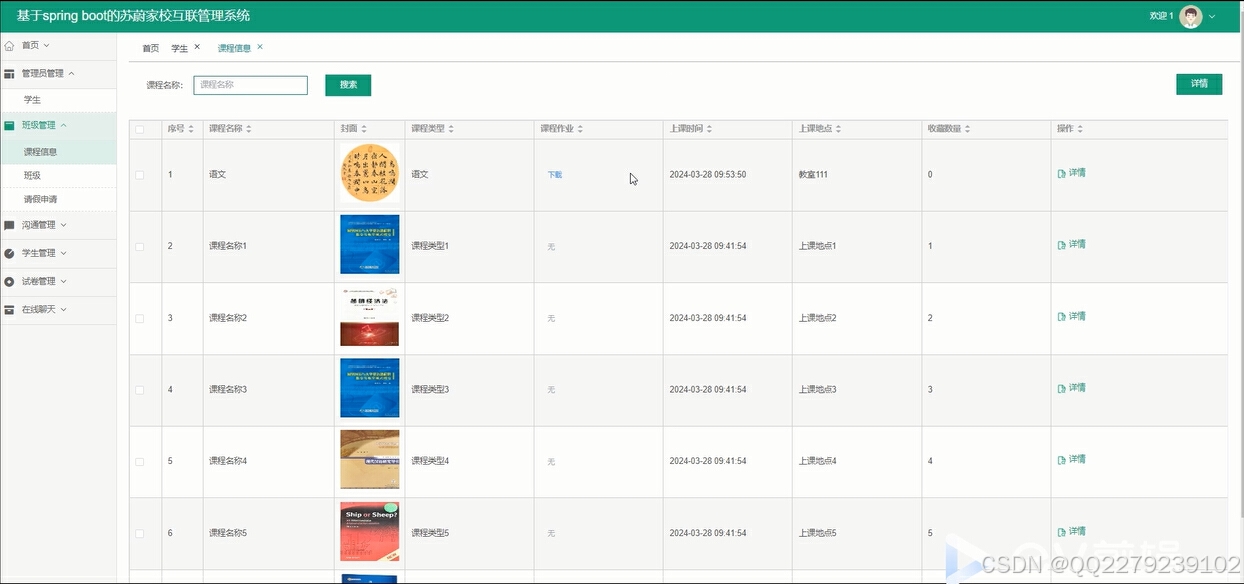Click the home icon next to 首页

[x=9, y=45]
